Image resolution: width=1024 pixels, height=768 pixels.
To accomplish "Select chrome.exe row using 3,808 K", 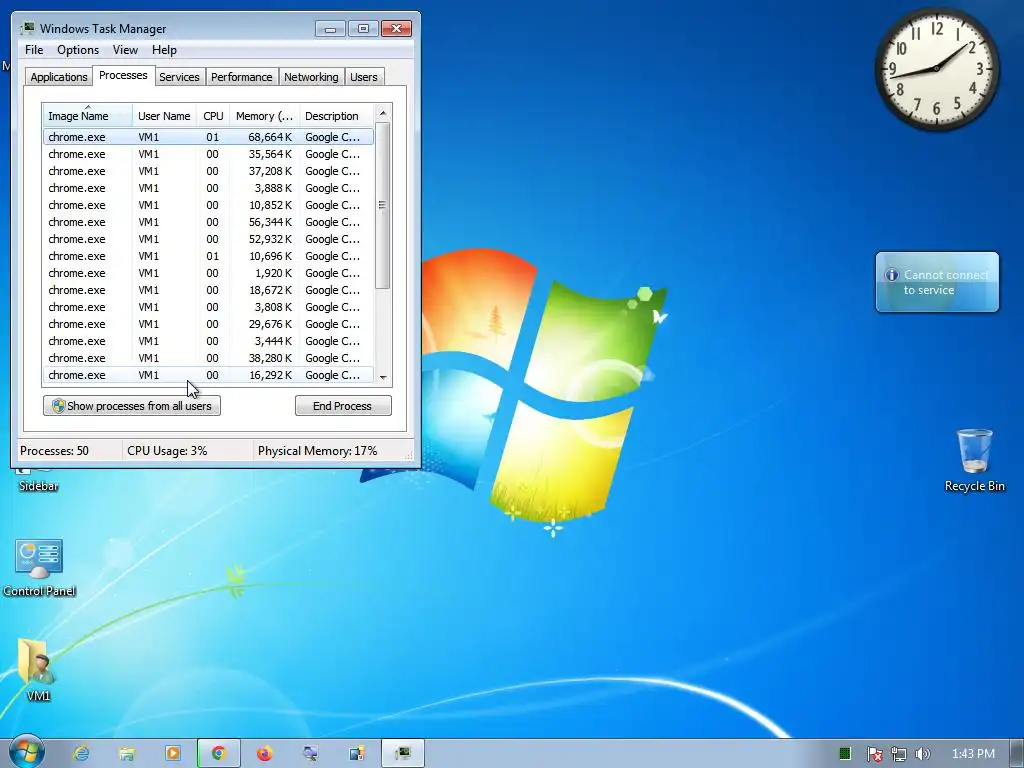I will 208,307.
